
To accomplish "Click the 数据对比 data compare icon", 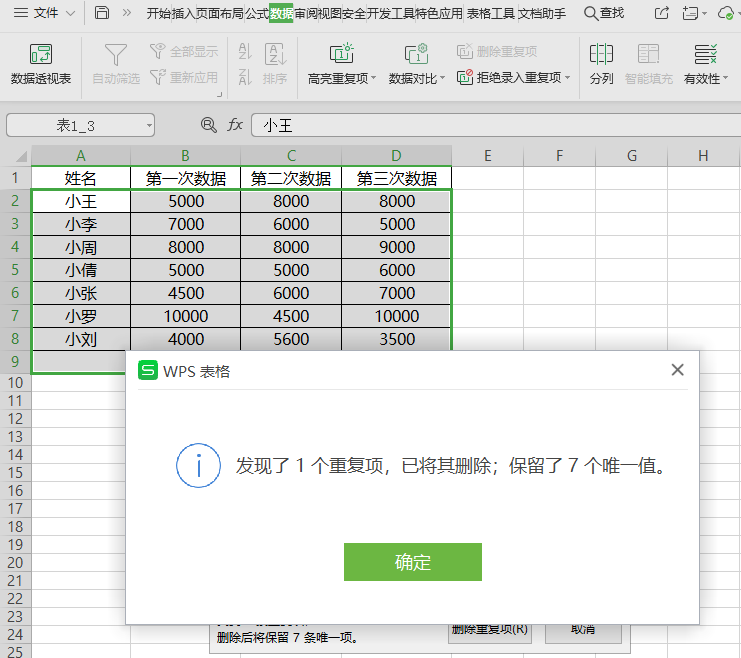I will coord(416,55).
